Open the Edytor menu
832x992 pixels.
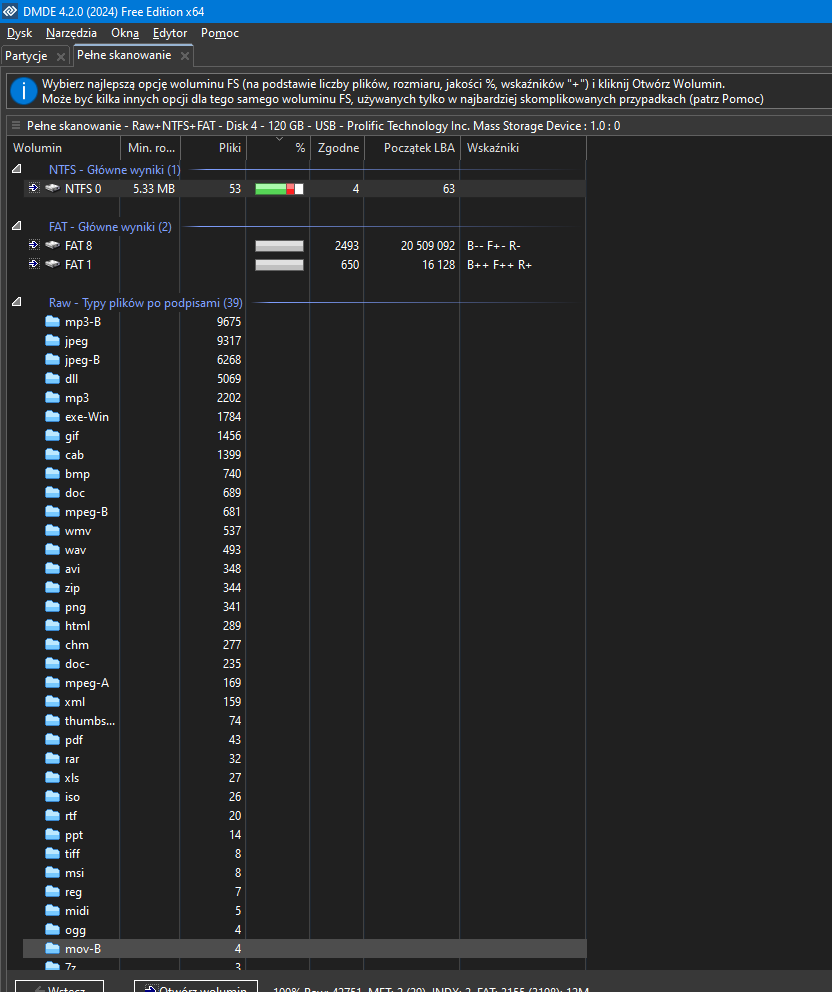tap(170, 33)
